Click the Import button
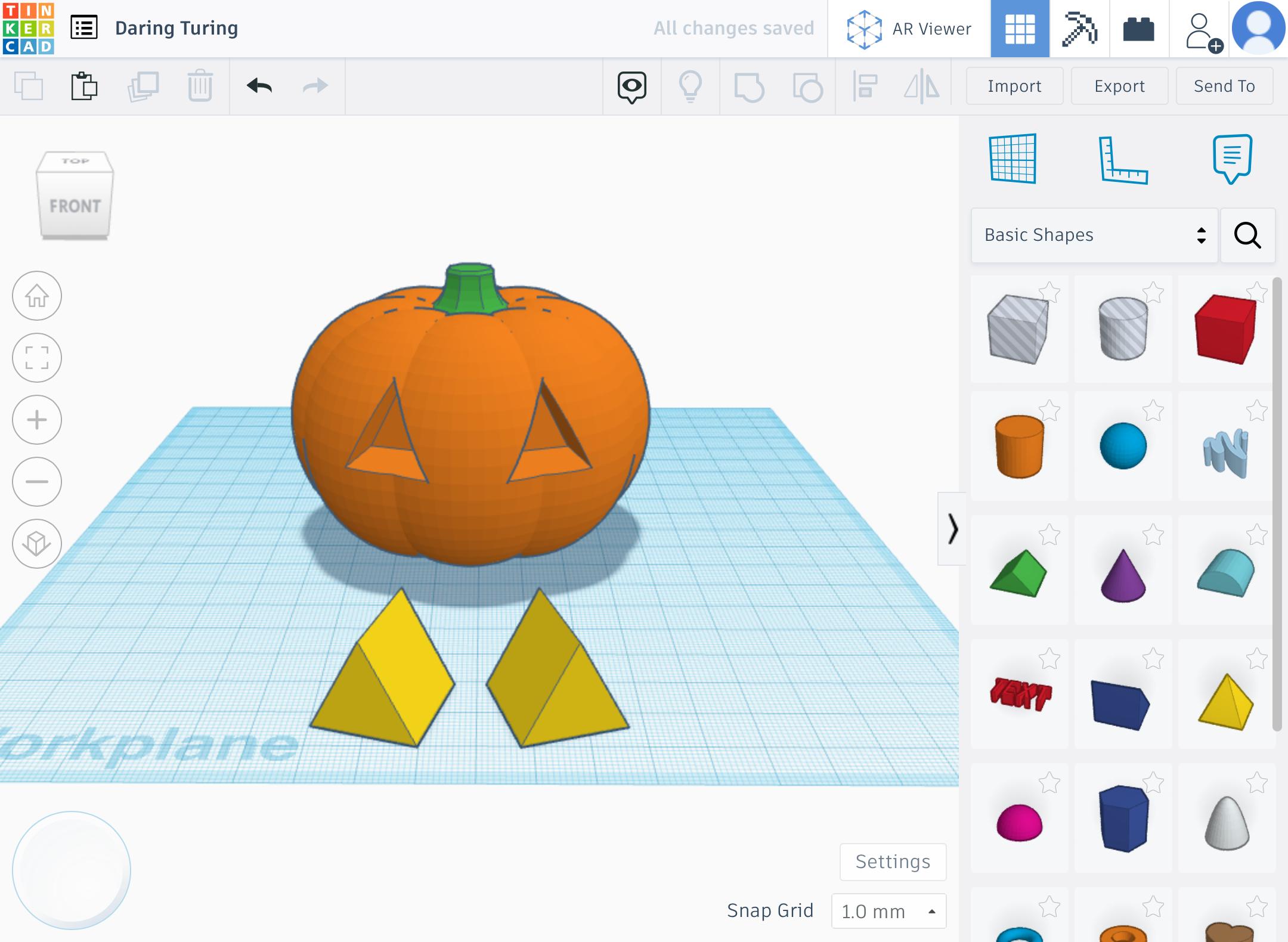 pyautogui.click(x=1014, y=86)
